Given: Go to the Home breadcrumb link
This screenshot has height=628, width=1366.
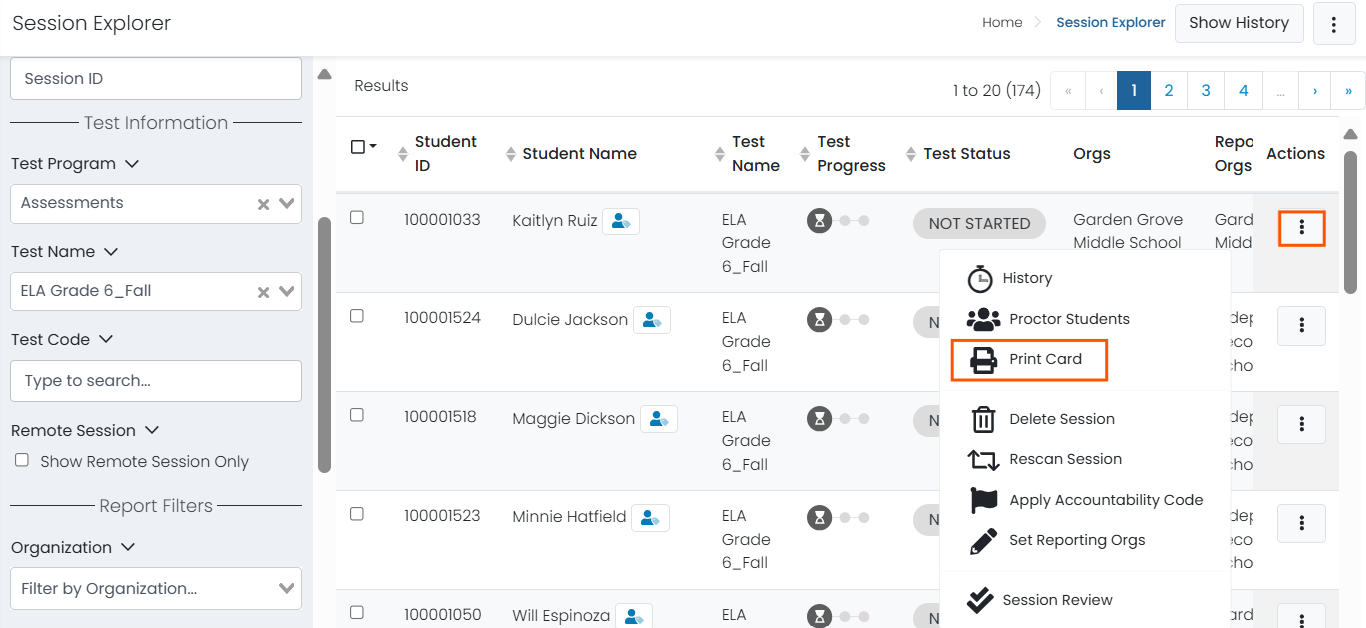Looking at the screenshot, I should coord(1002,22).
